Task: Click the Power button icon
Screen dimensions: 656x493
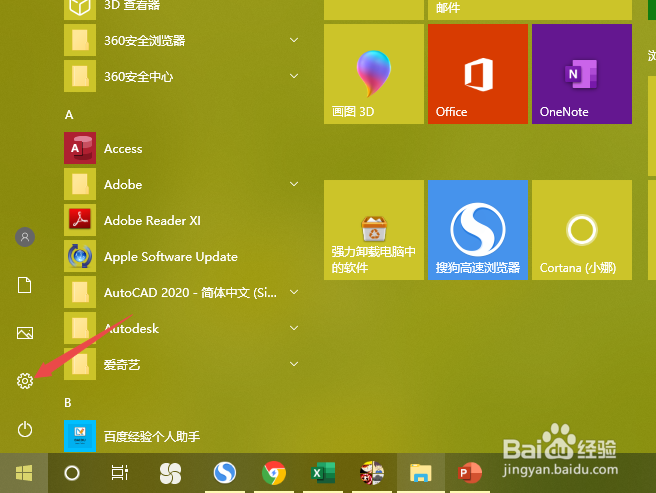Action: coord(25,429)
